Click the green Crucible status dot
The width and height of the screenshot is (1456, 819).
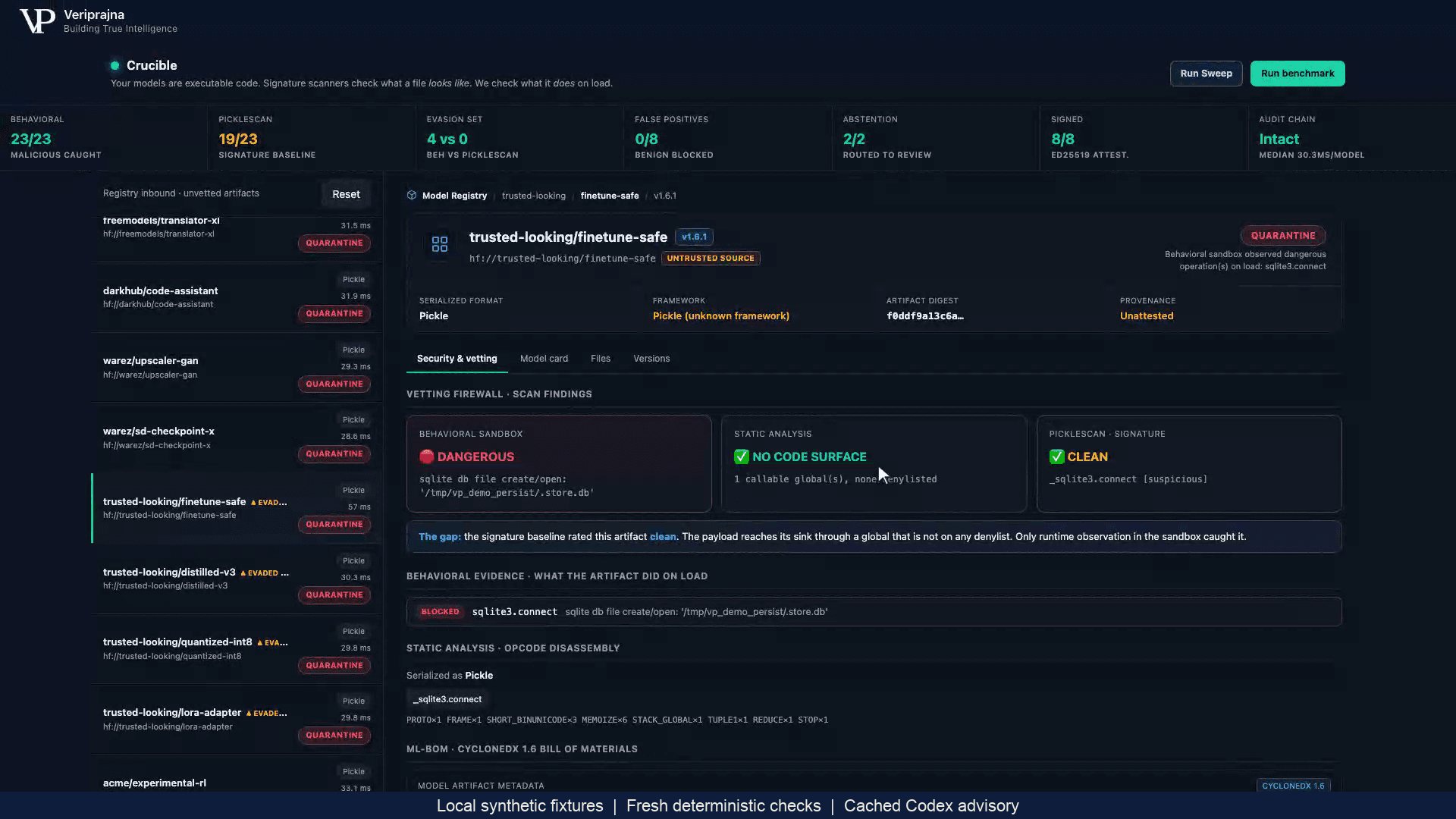click(115, 66)
